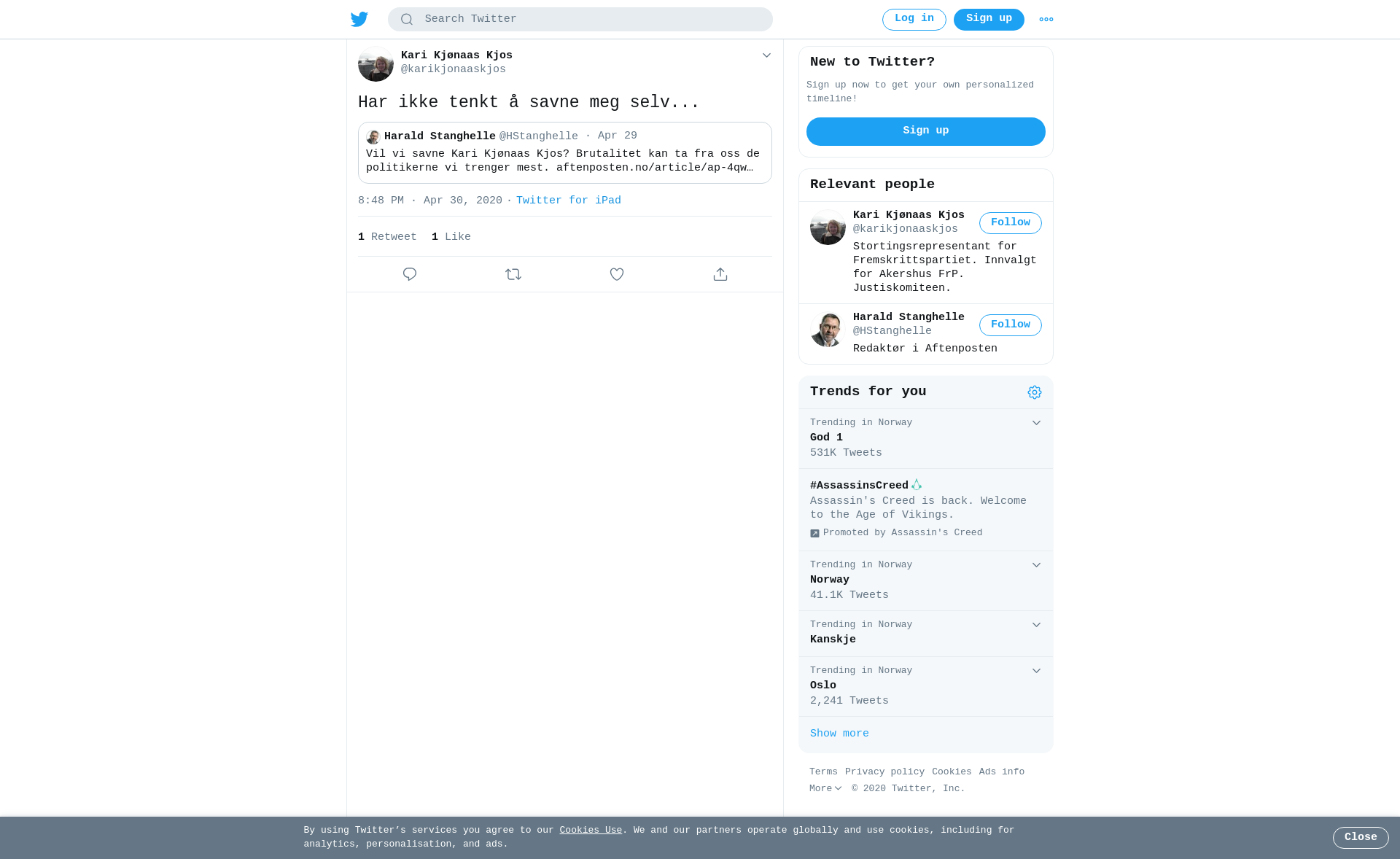Open Kari Kjønaas Kjos's avatar on tweet
Image resolution: width=1400 pixels, height=859 pixels.
[376, 64]
